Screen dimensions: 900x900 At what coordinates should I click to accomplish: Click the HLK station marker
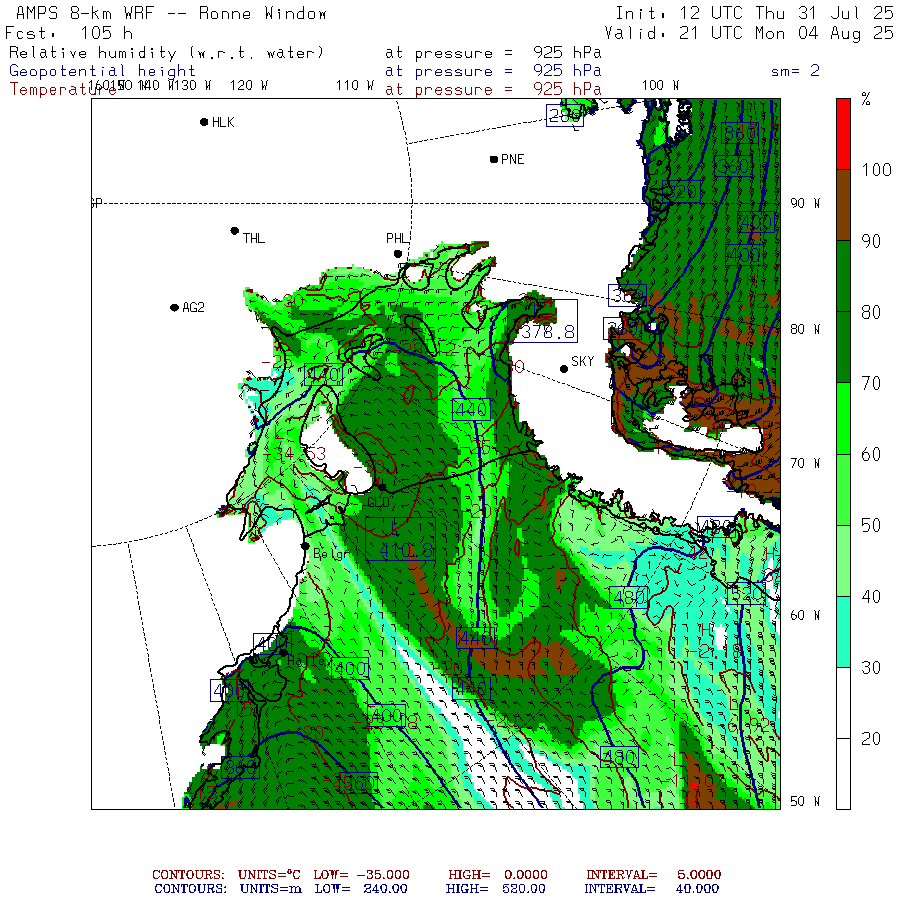point(204,122)
